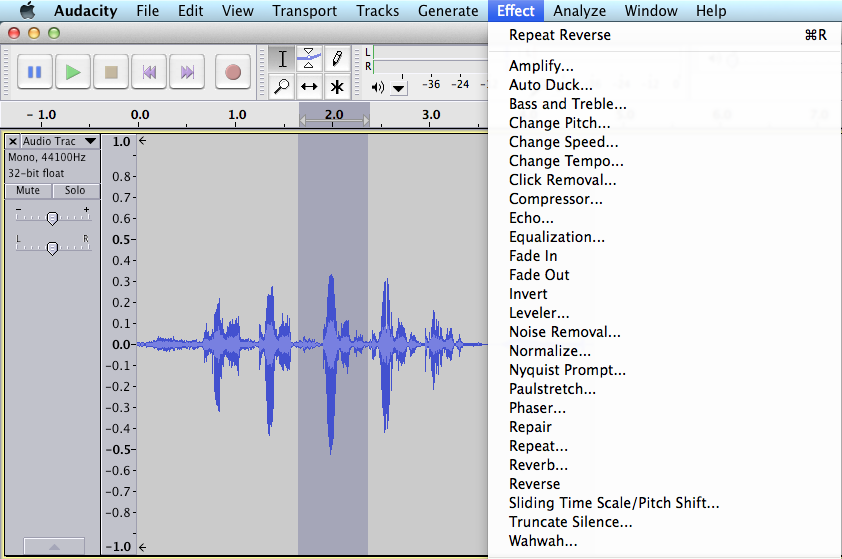Viewport: 842px width, 559px height.
Task: Choose the Truncate Silence... effect
Action: coord(665,522)
